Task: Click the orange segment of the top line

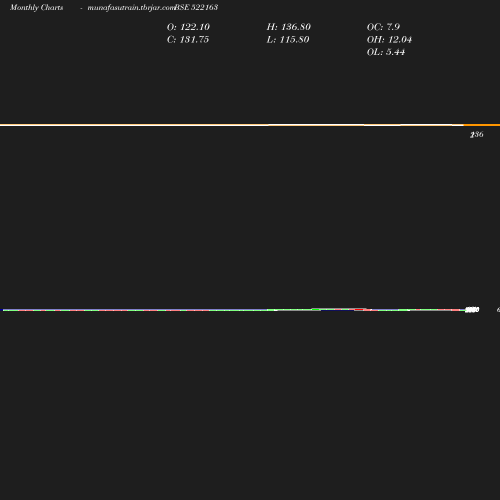Action: (482, 125)
